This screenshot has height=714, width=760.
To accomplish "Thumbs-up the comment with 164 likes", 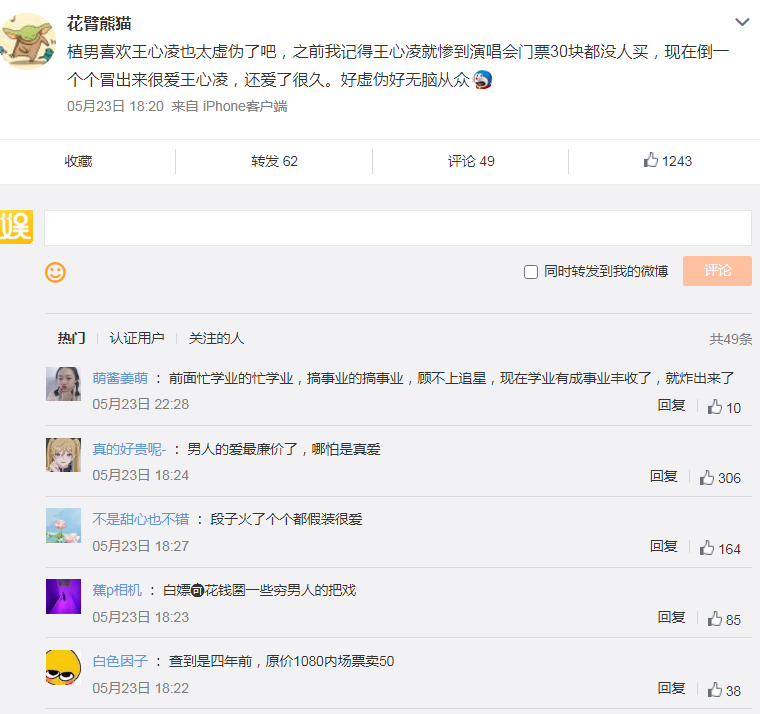I will [720, 548].
